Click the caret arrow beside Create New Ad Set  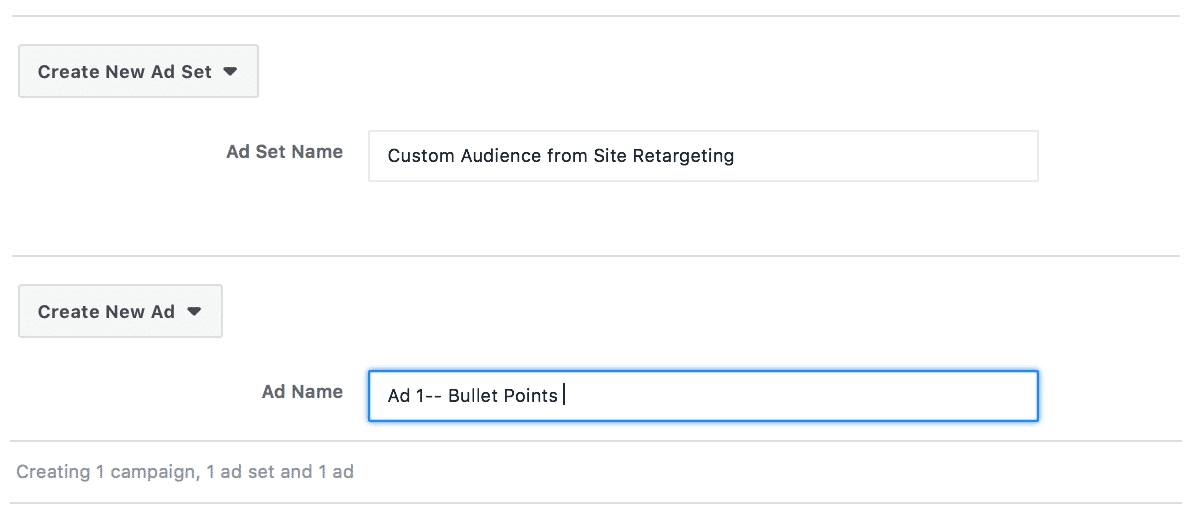pyautogui.click(x=231, y=71)
